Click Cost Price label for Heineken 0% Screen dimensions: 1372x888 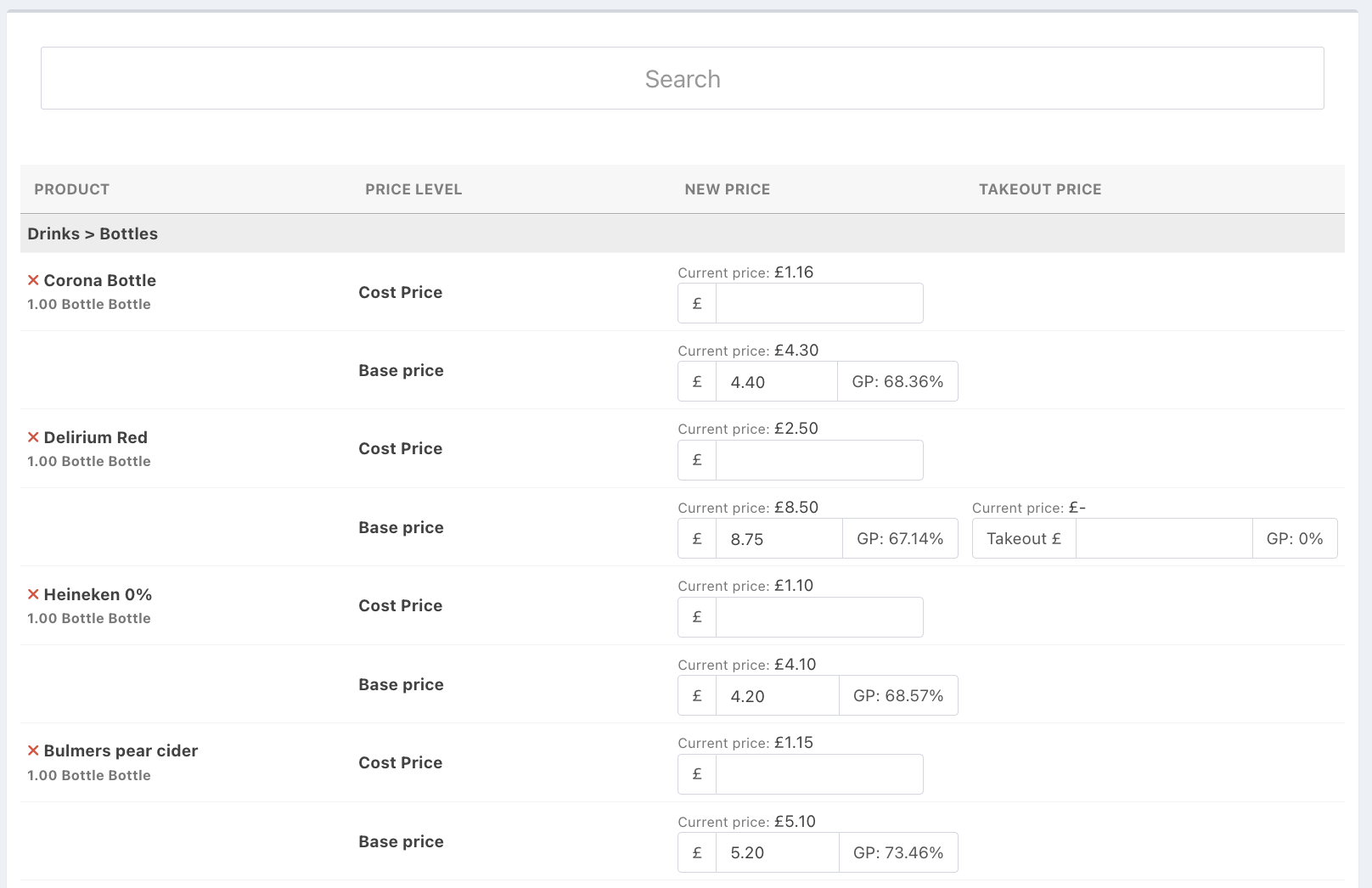[x=401, y=605]
